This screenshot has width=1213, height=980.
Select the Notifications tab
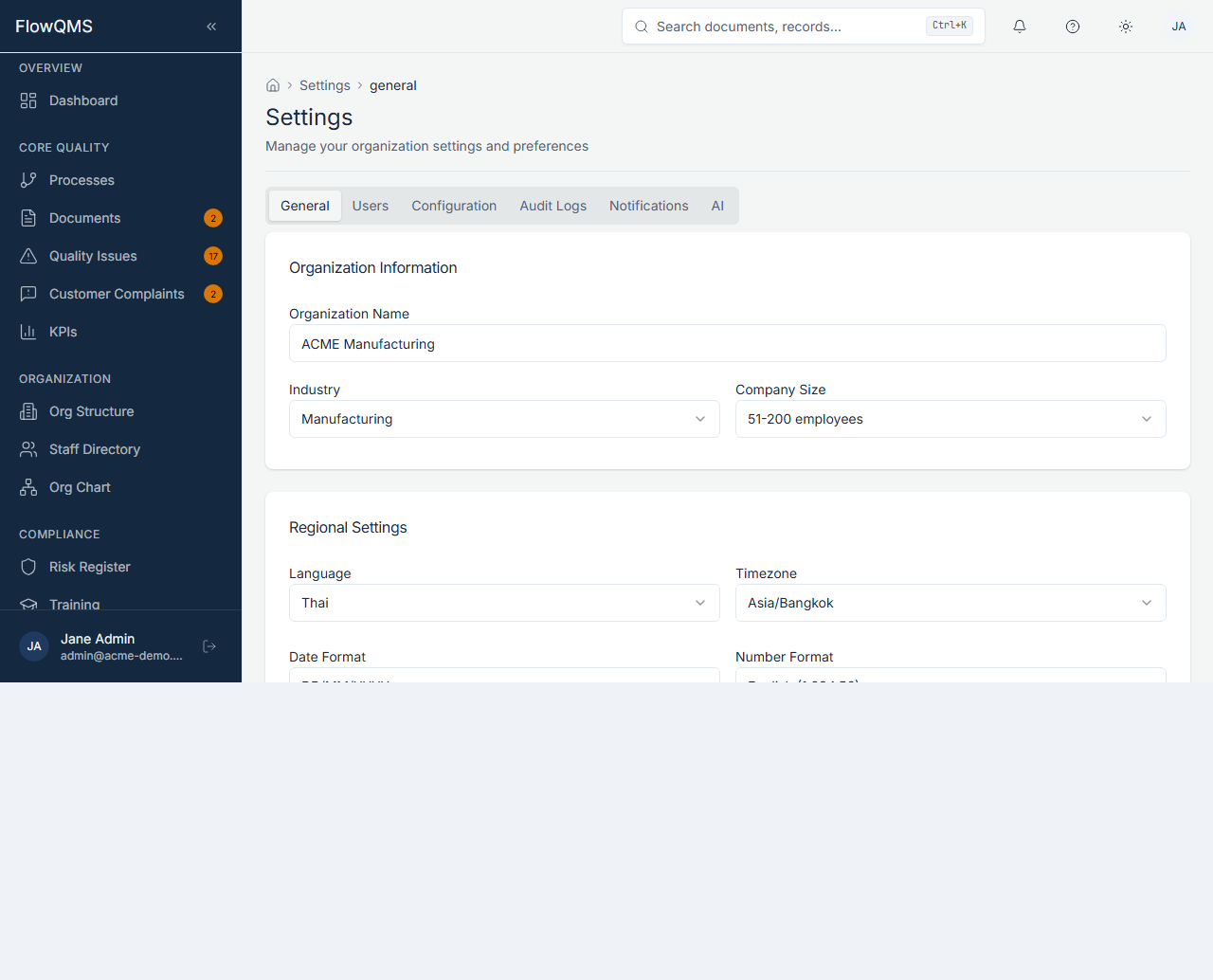[x=648, y=206]
